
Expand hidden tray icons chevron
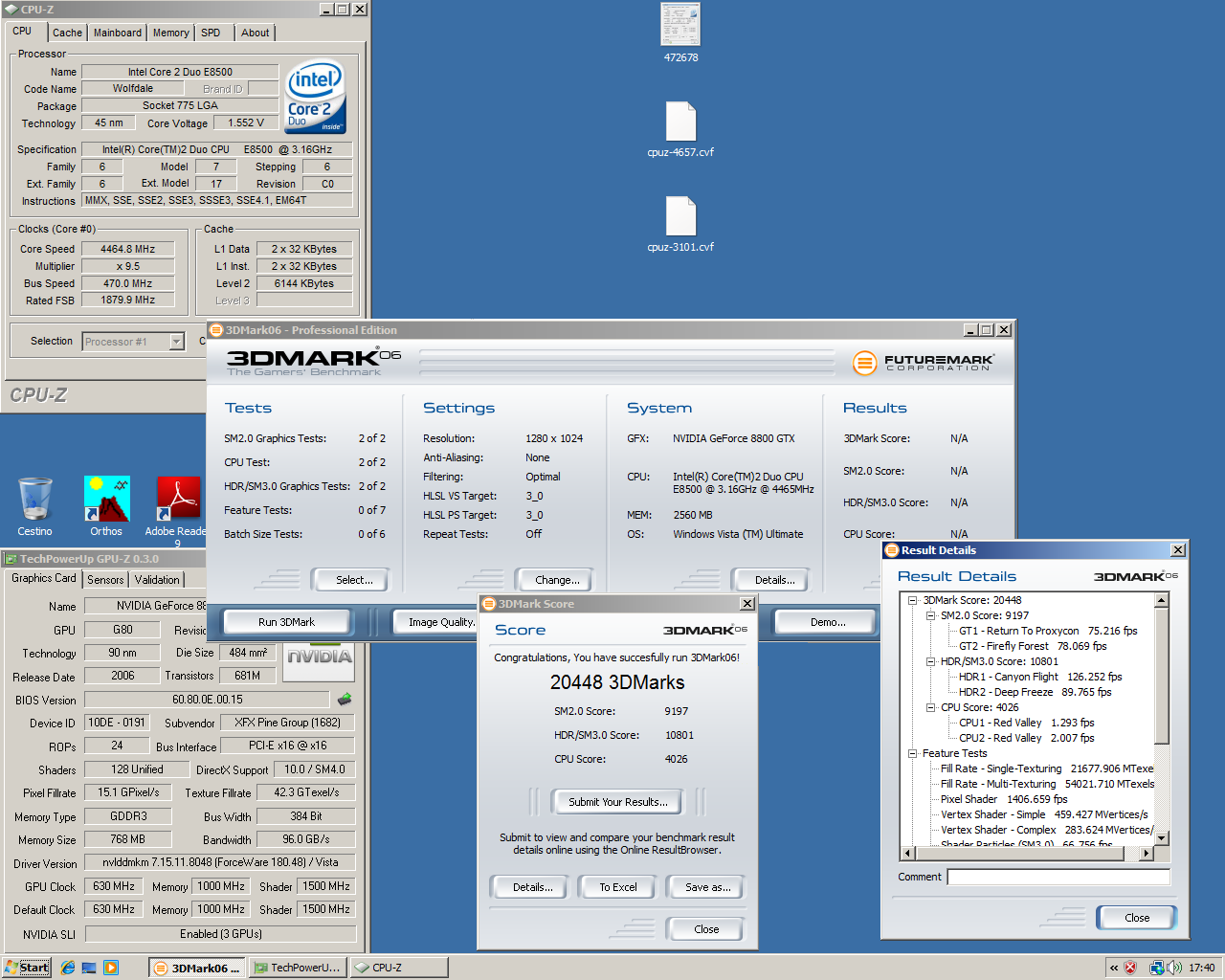pyautogui.click(x=1114, y=968)
